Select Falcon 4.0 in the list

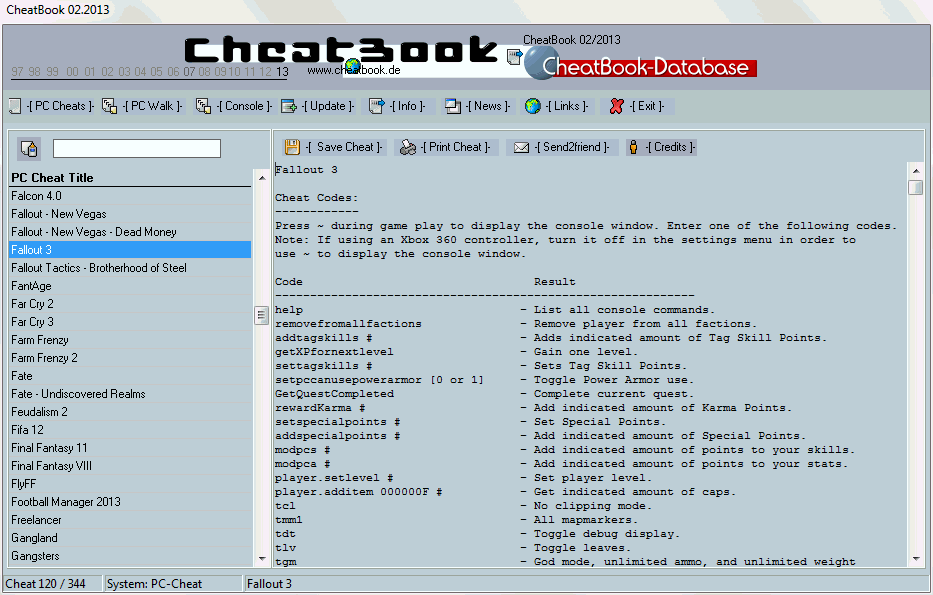point(131,196)
